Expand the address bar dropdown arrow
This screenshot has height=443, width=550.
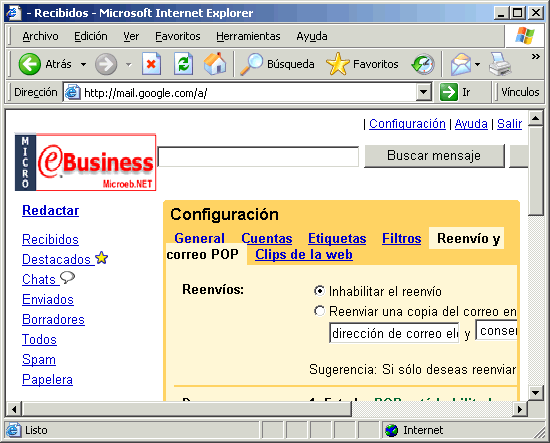[424, 93]
